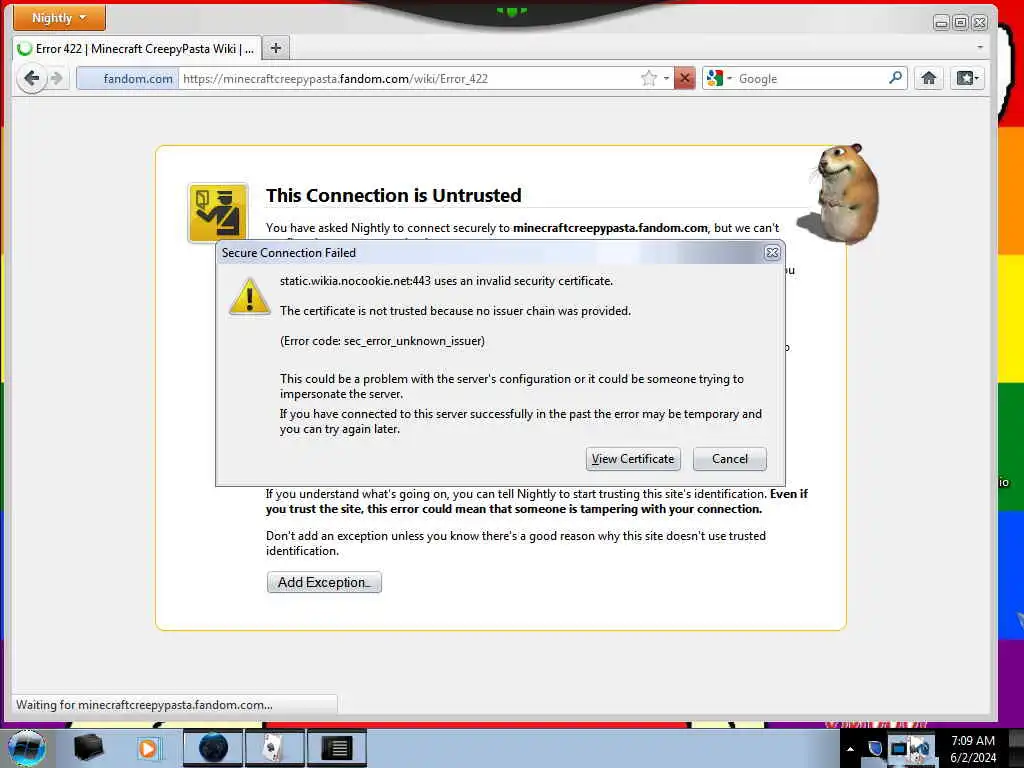
Task: Switch to the Nightly globe taskbar icon
Action: [213, 748]
